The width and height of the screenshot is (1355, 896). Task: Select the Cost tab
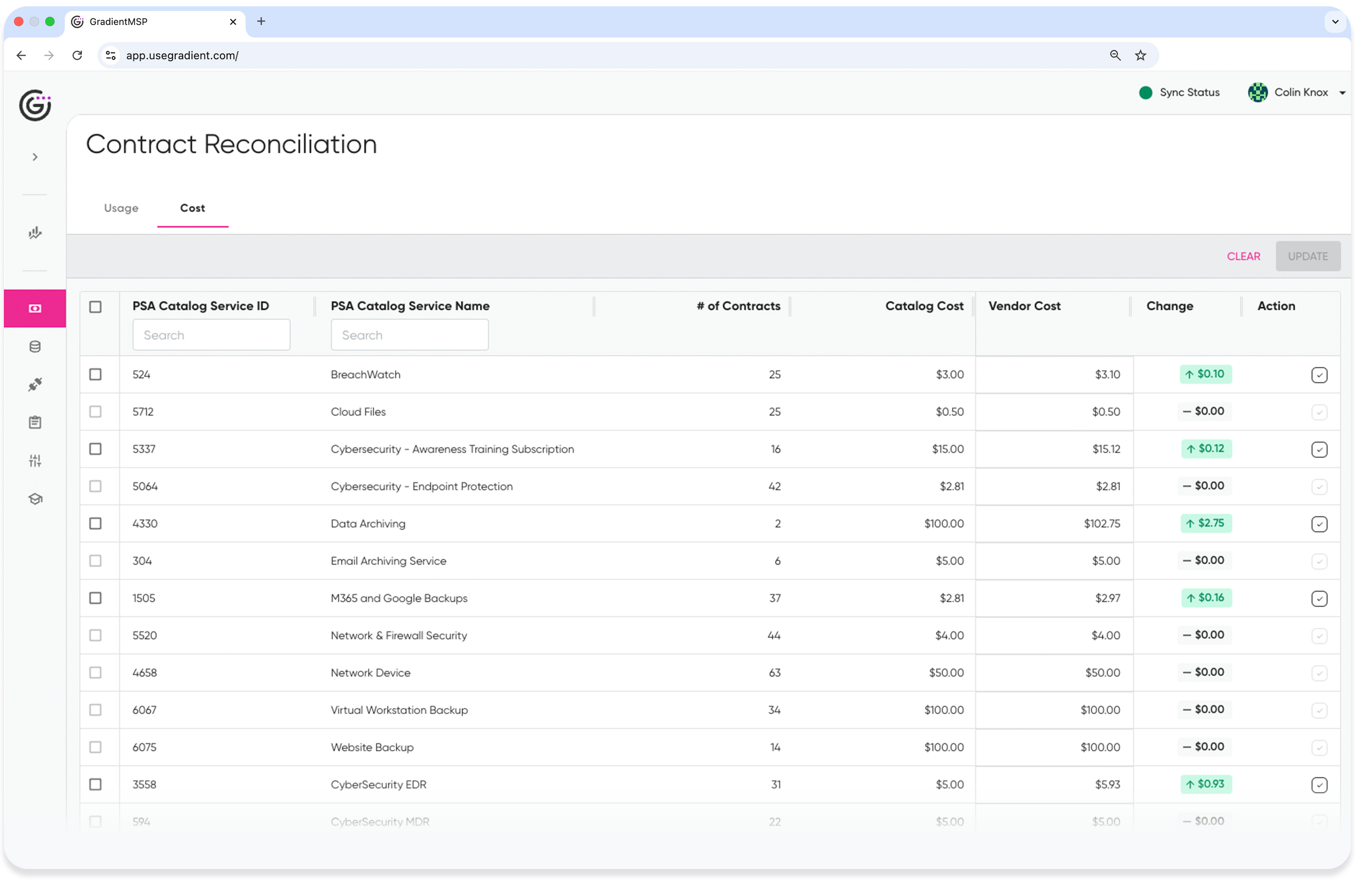[x=192, y=208]
